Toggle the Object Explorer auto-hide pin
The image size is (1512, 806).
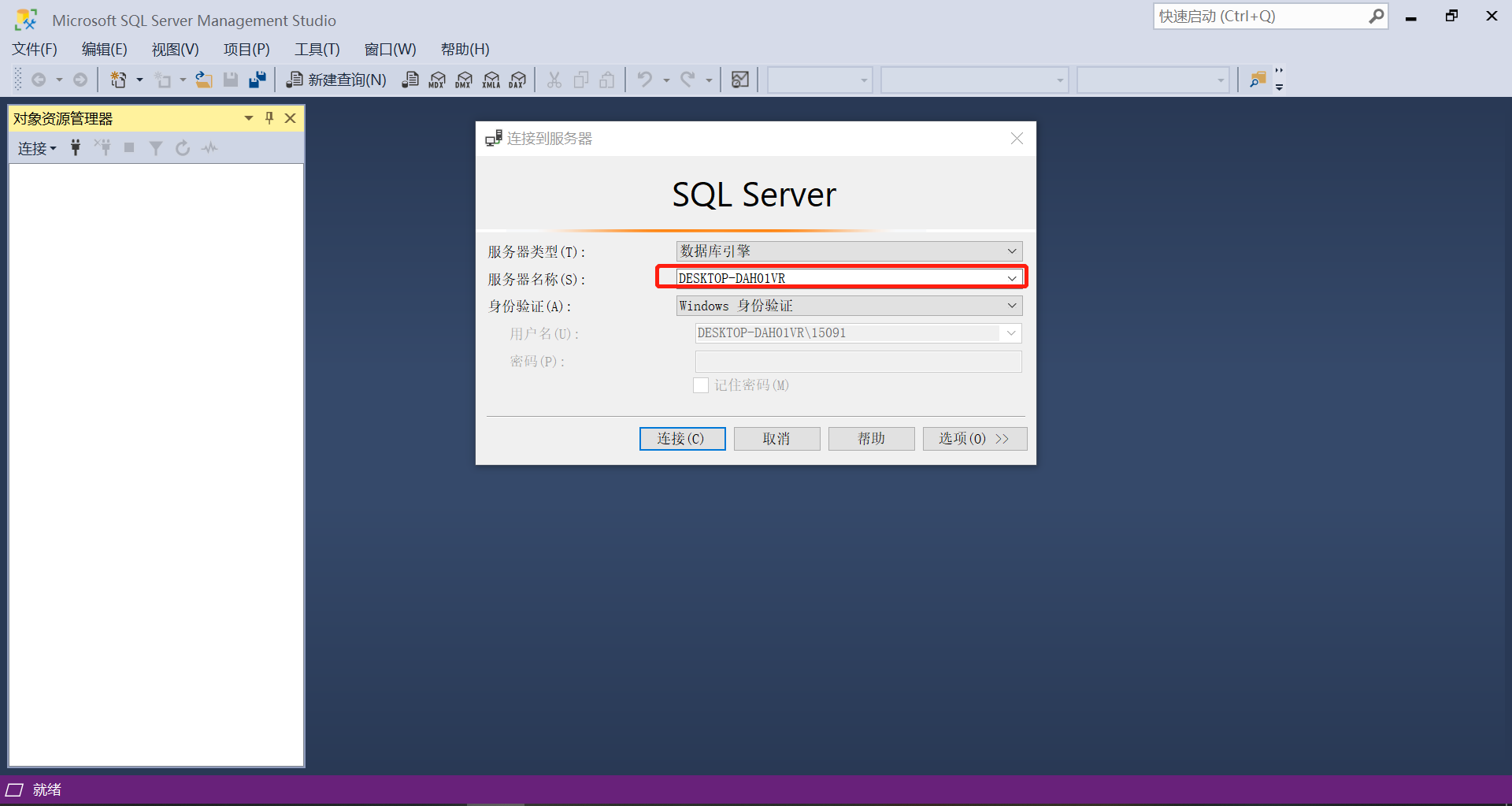tap(269, 117)
